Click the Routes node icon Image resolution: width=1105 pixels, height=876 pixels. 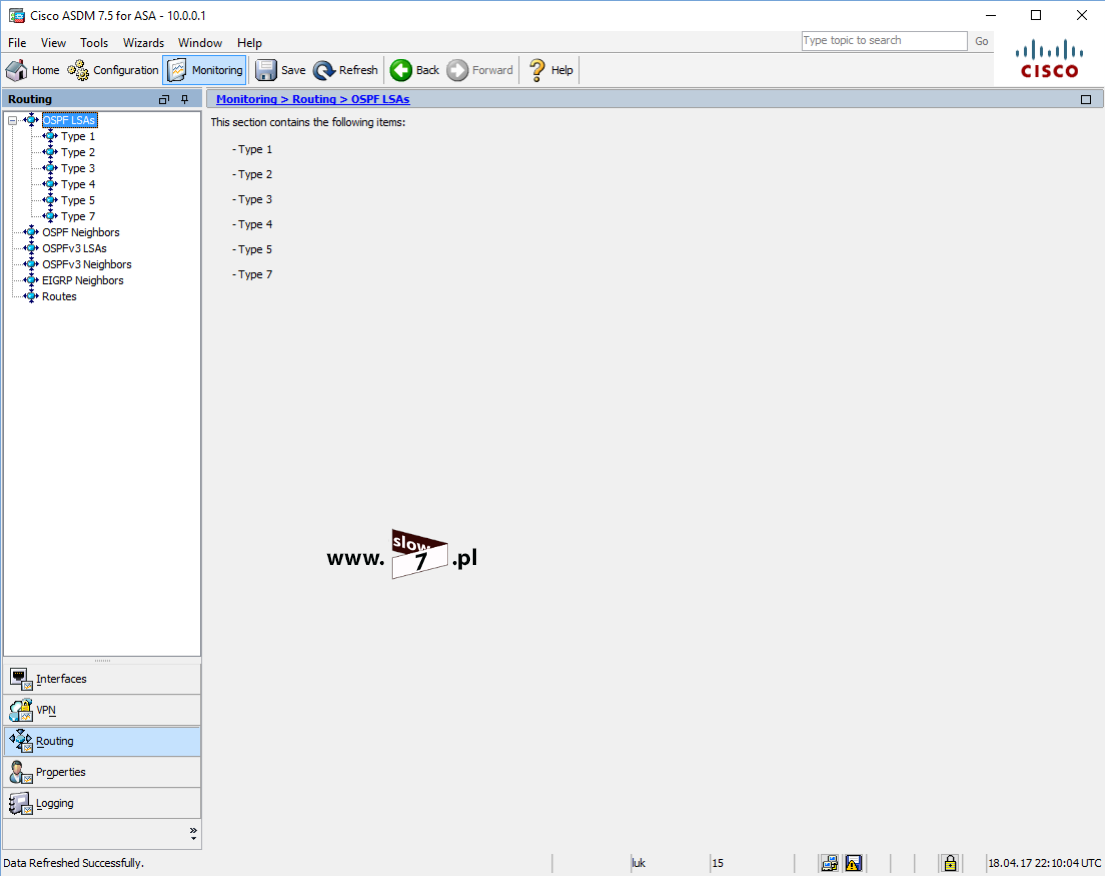coord(31,297)
